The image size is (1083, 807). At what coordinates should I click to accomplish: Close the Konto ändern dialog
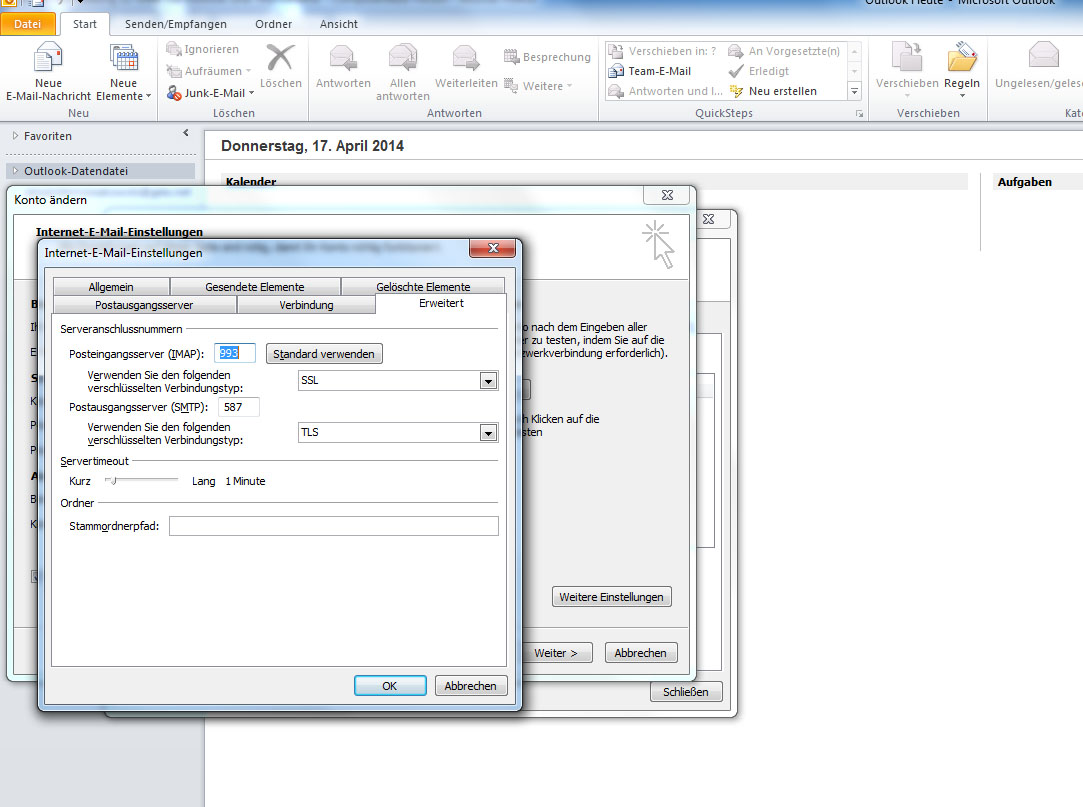[667, 196]
